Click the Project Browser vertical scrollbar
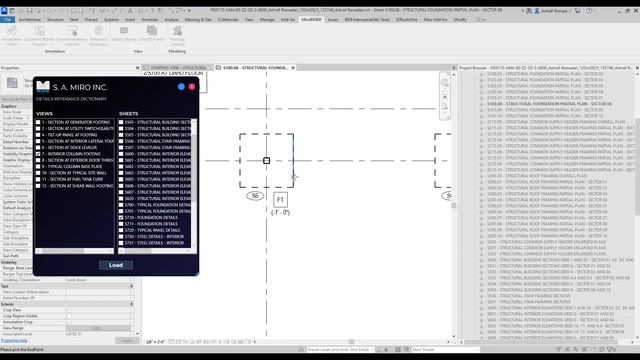The height and width of the screenshot is (360, 640). click(637, 204)
